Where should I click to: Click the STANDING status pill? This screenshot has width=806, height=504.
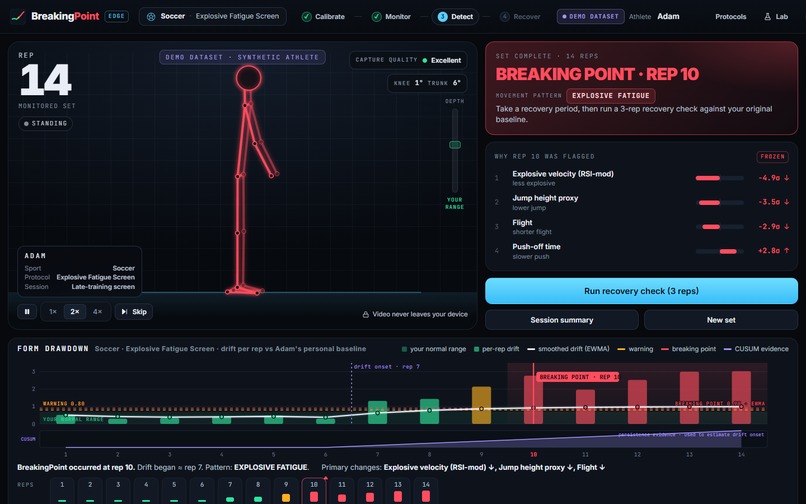point(45,123)
